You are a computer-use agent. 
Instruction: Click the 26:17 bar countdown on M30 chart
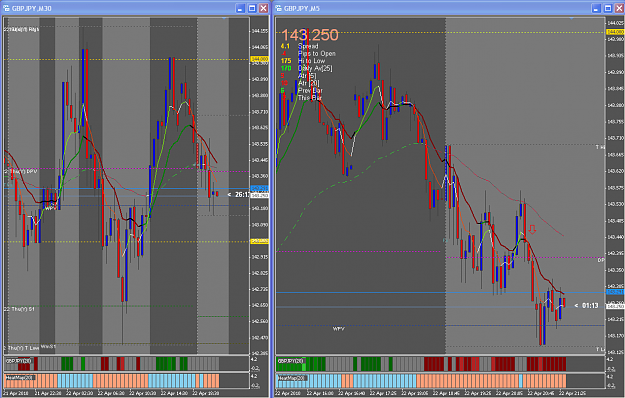point(242,194)
